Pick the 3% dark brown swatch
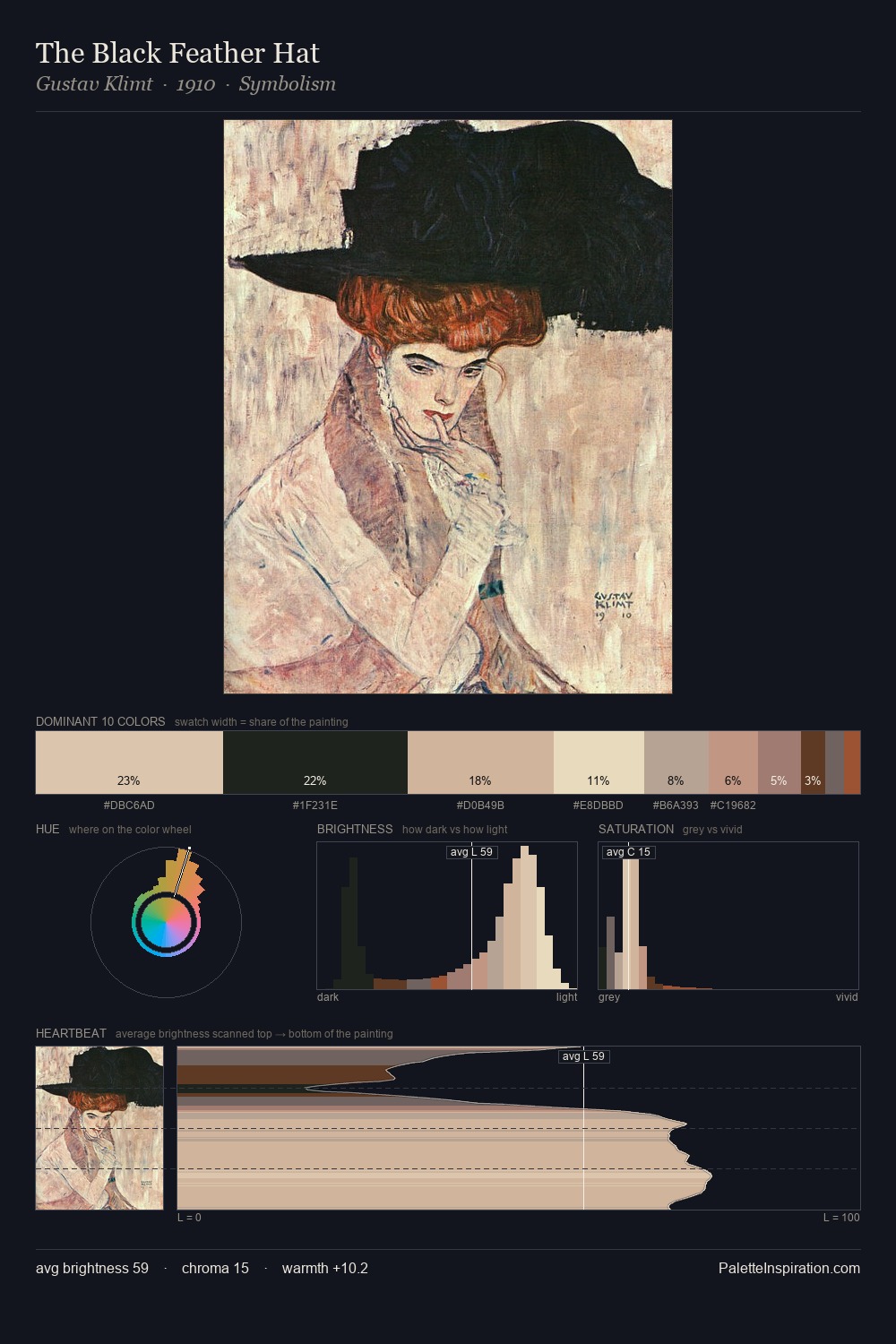 tap(813, 762)
